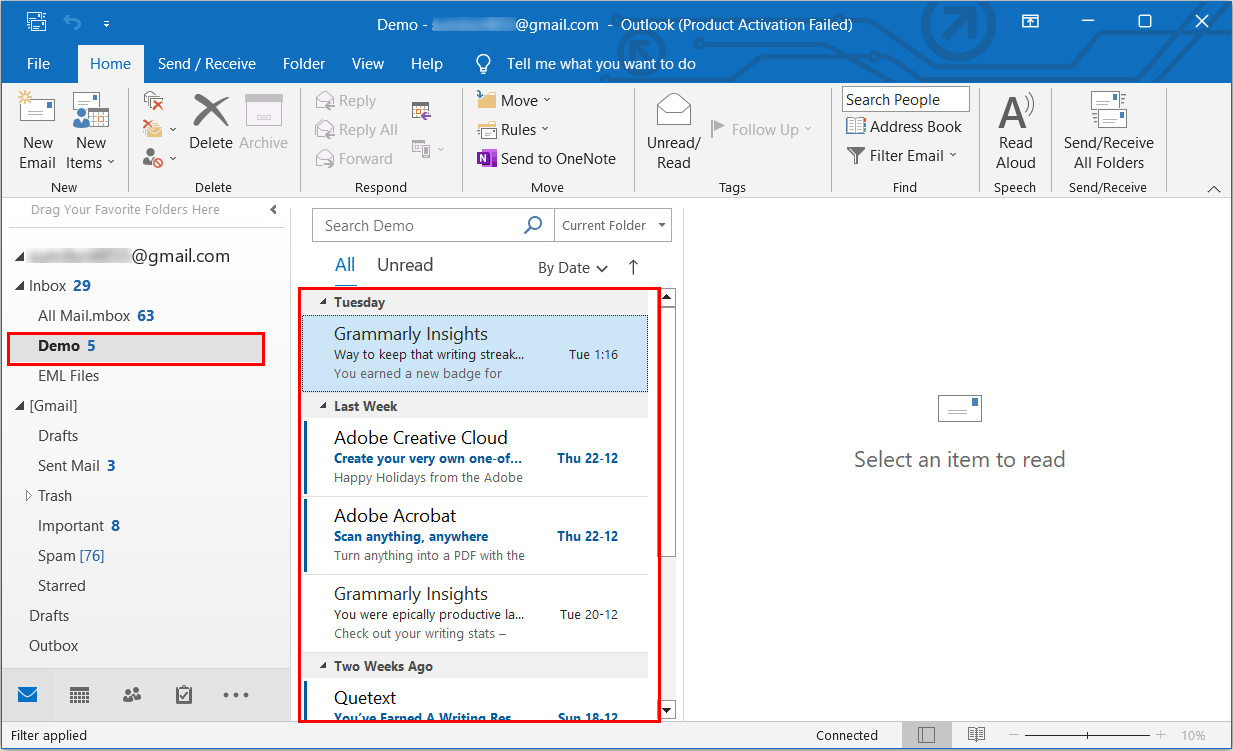The width and height of the screenshot is (1233, 751).
Task: Switch to the Send / Receive tab
Action: [x=207, y=63]
